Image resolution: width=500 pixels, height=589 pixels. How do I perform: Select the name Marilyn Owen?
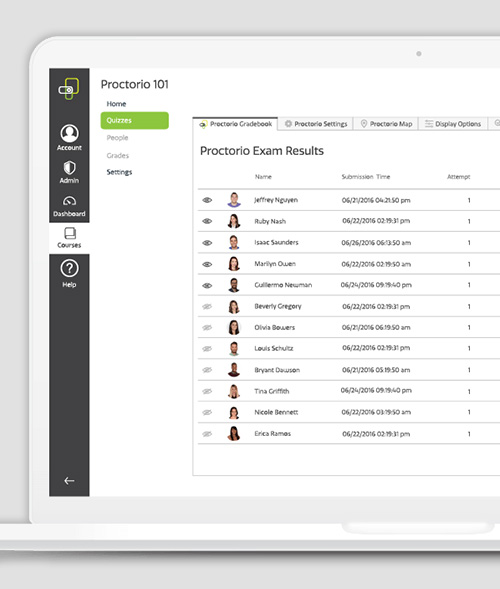[x=275, y=264]
